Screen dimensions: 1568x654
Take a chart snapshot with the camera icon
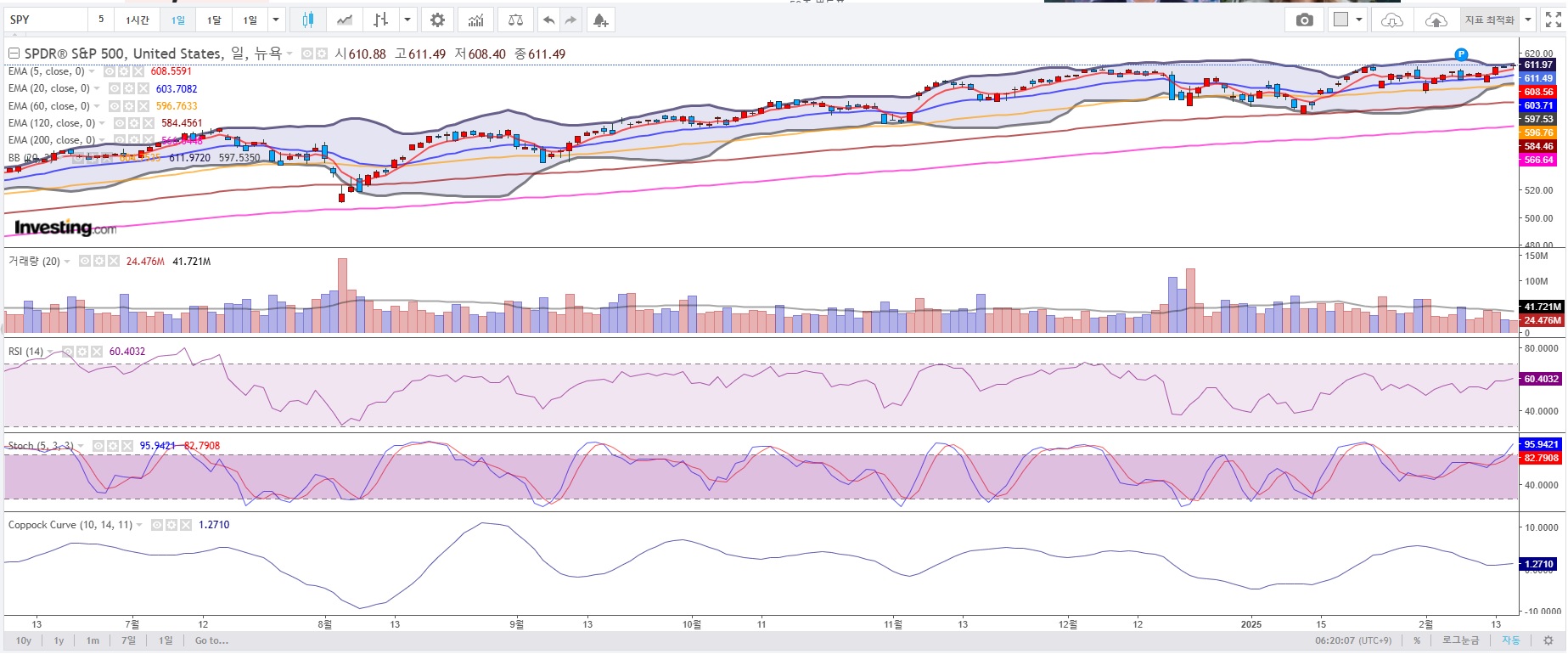pos(1305,20)
